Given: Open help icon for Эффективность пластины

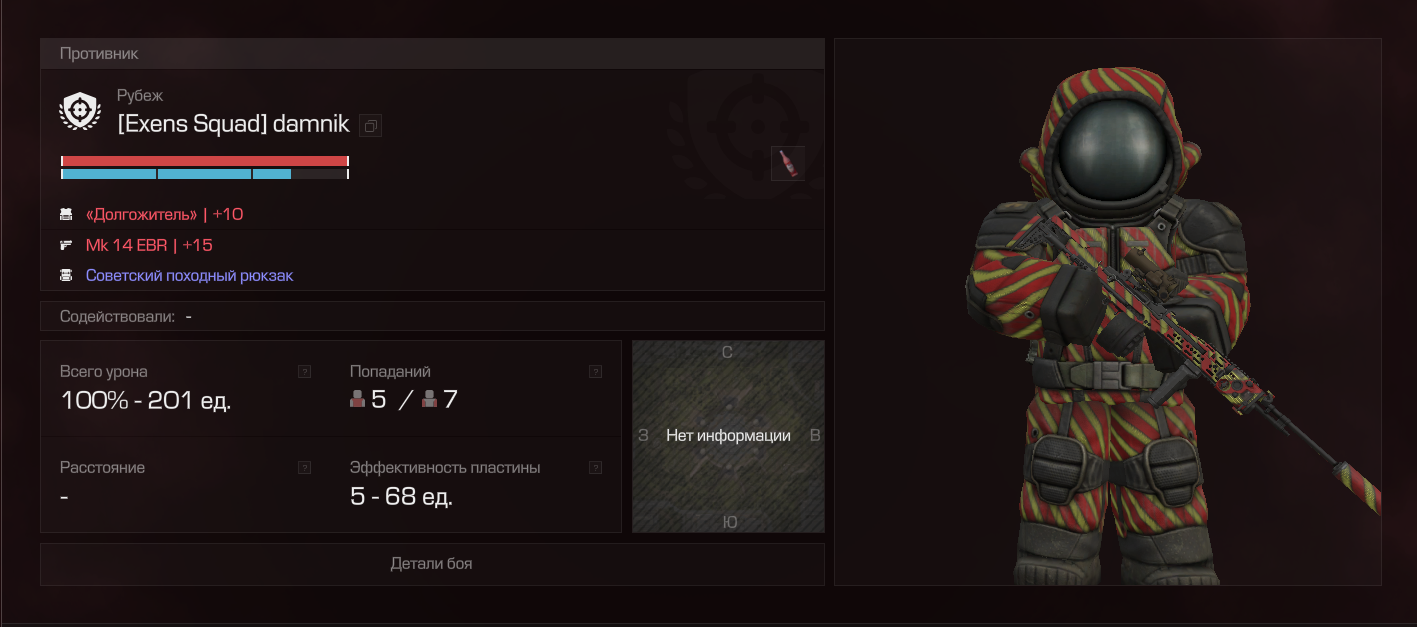Looking at the screenshot, I should 595,467.
